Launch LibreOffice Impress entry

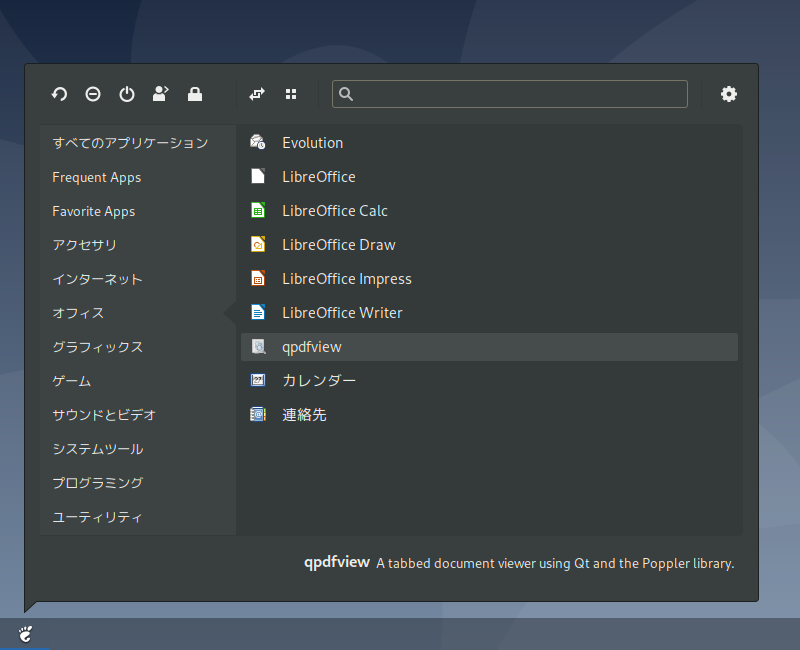489,279
